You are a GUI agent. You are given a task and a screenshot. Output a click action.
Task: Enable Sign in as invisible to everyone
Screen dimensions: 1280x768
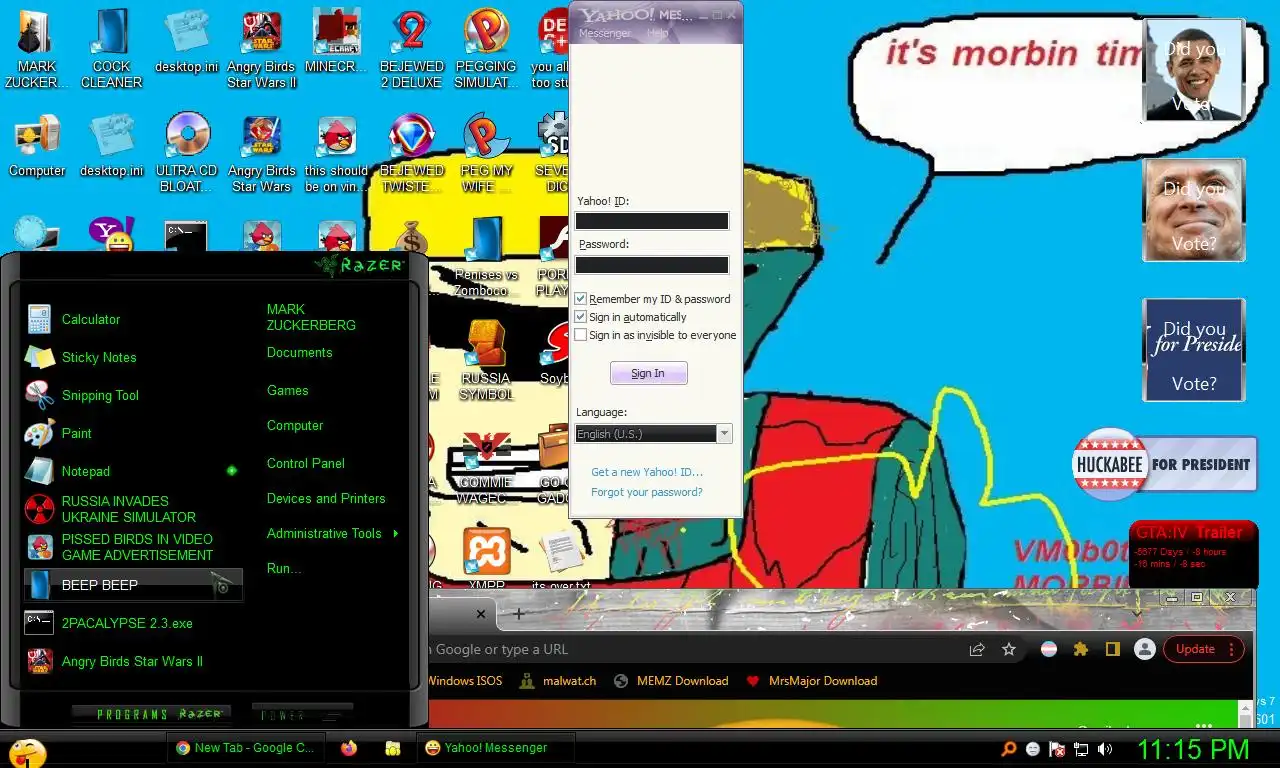coord(580,335)
